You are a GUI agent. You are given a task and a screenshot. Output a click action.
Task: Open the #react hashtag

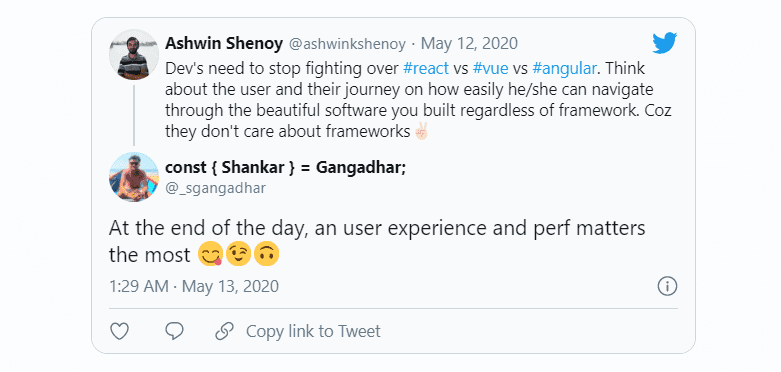click(426, 68)
